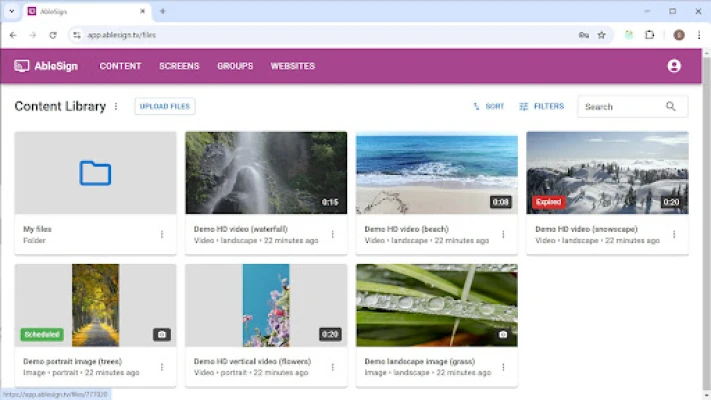Open the My files folder icon

tap(95, 174)
